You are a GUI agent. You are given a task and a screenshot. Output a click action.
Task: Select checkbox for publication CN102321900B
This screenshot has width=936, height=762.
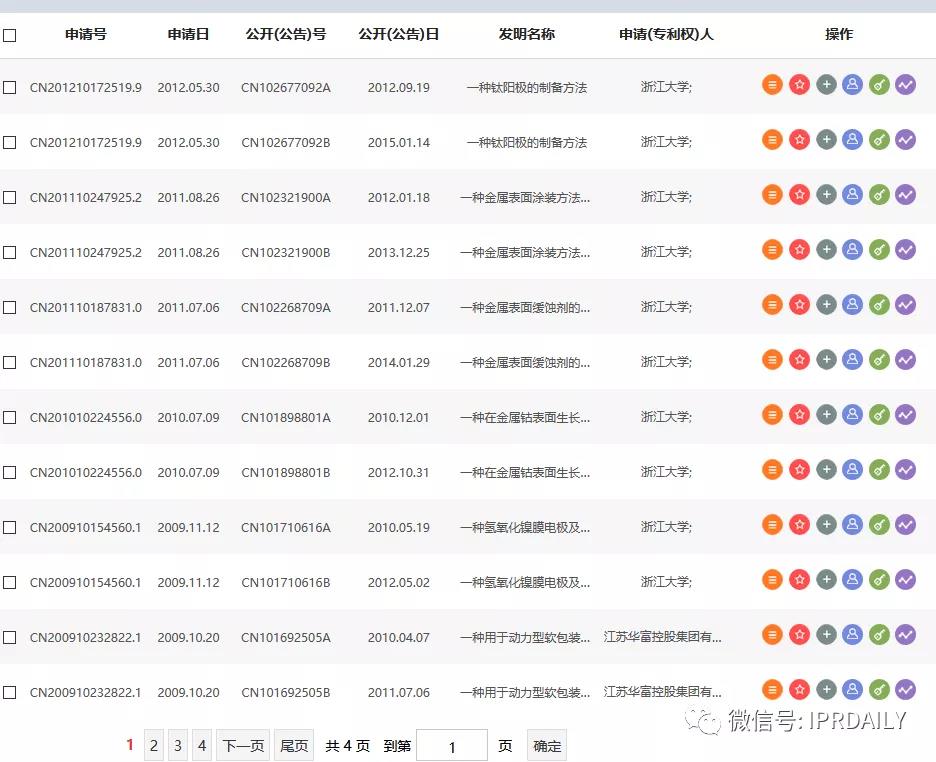[x=10, y=252]
